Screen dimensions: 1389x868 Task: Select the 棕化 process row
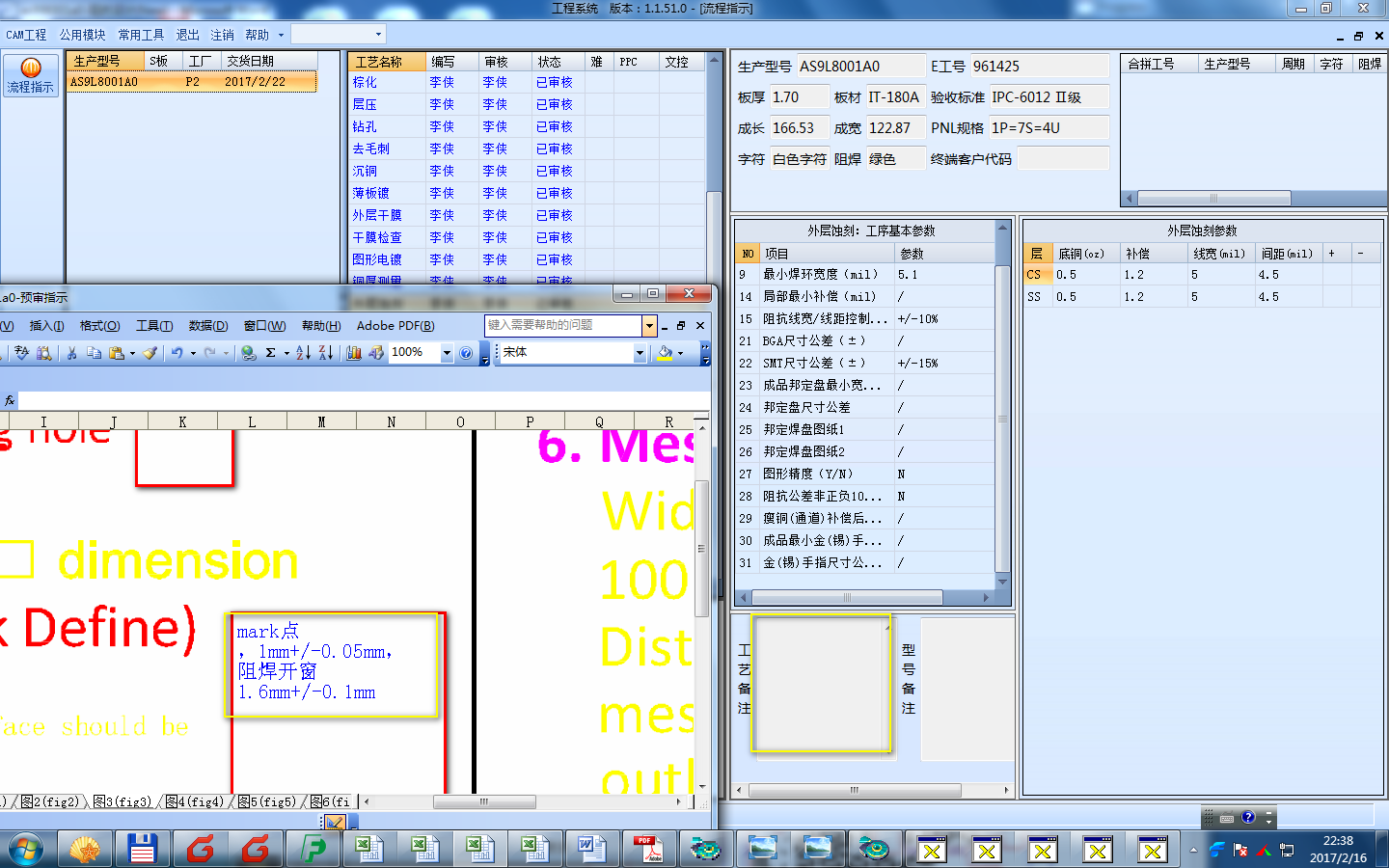527,83
